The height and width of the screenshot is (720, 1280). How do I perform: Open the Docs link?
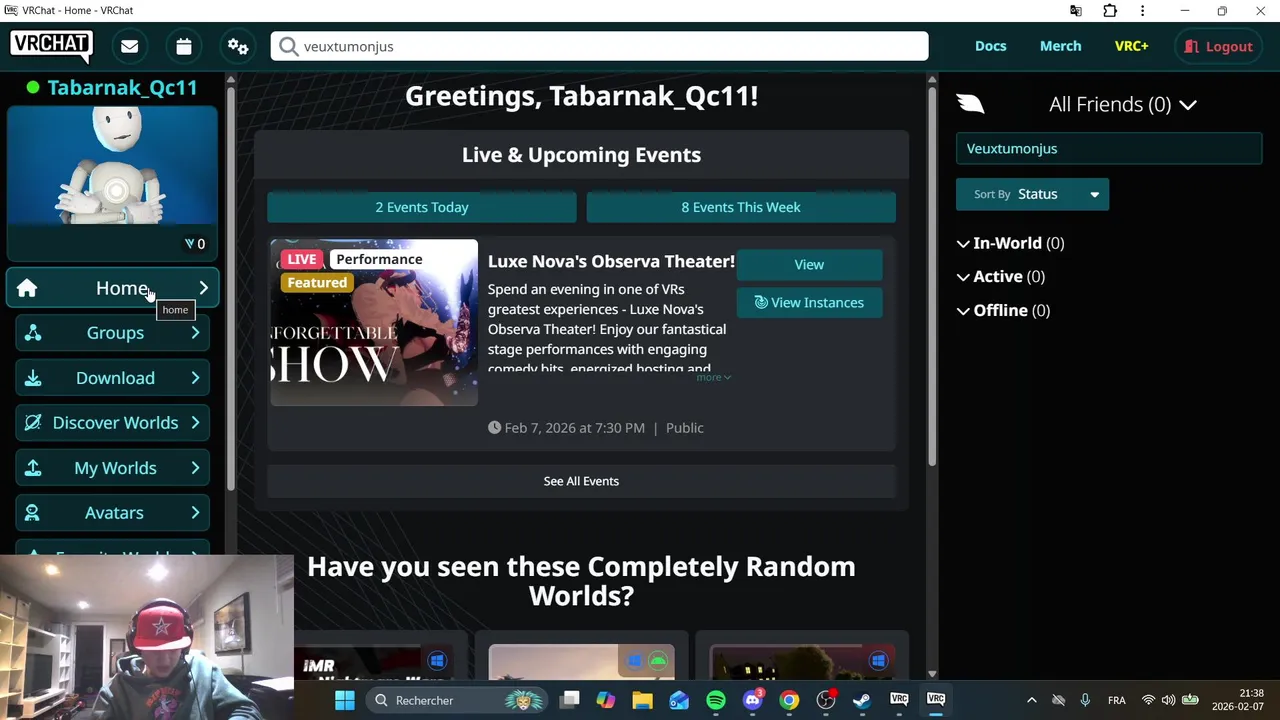click(x=991, y=46)
